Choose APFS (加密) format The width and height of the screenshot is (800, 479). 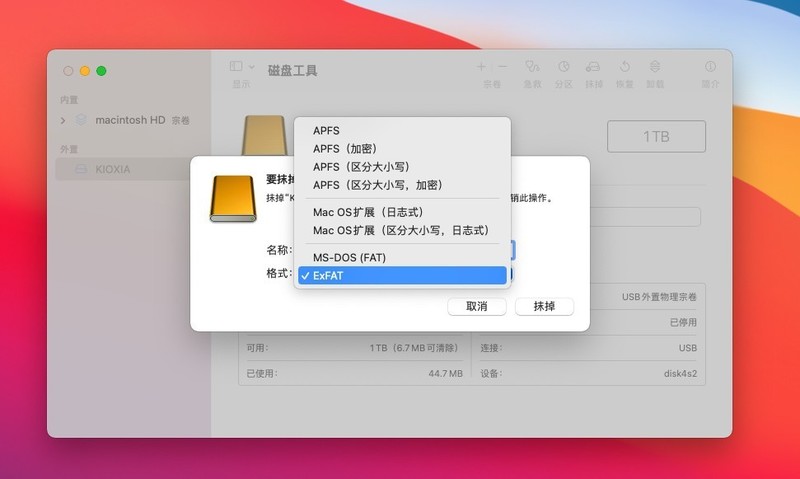click(x=402, y=149)
